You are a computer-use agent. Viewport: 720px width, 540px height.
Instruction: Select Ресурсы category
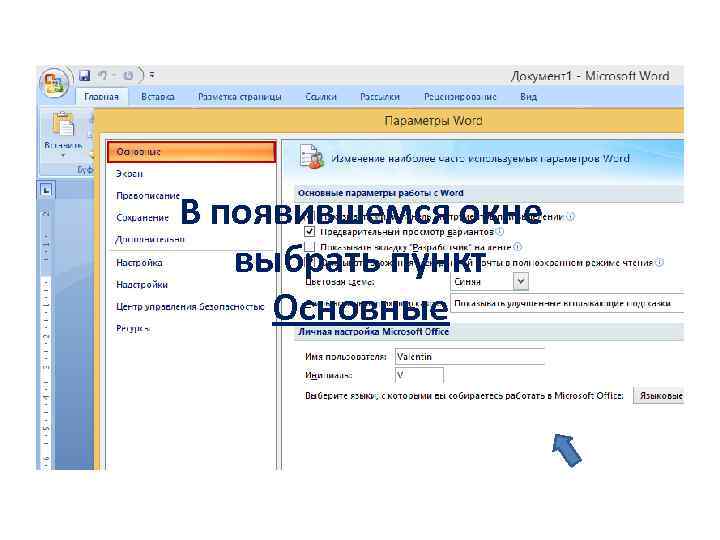click(191, 328)
